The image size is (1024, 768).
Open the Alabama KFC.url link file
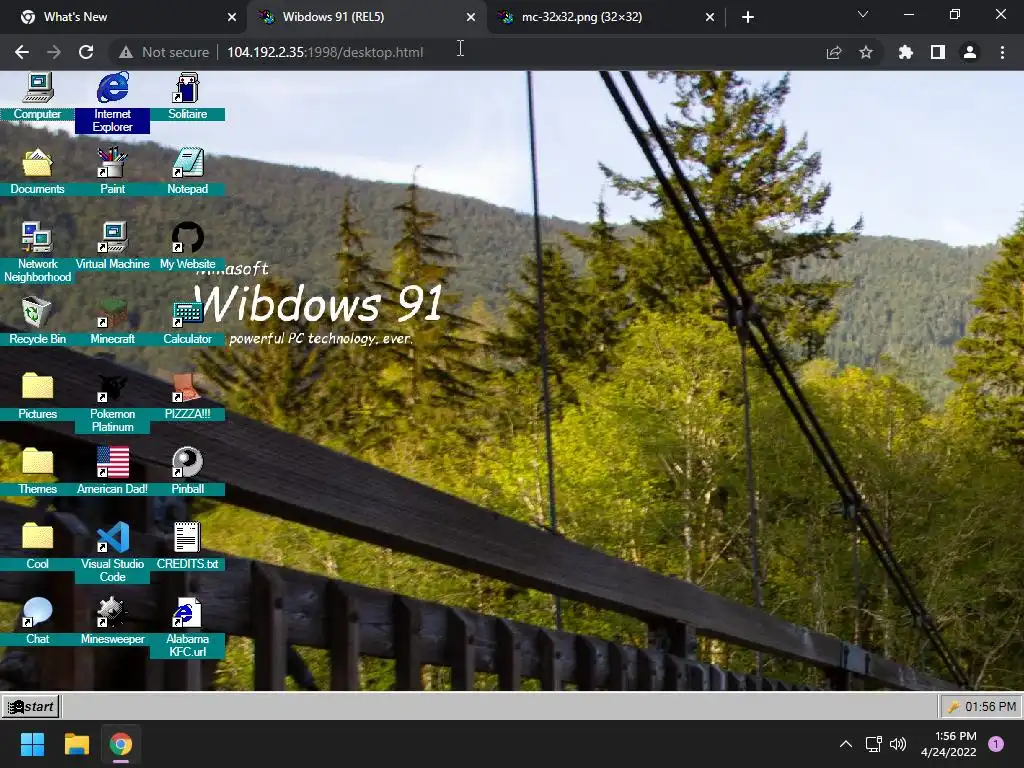point(187,628)
